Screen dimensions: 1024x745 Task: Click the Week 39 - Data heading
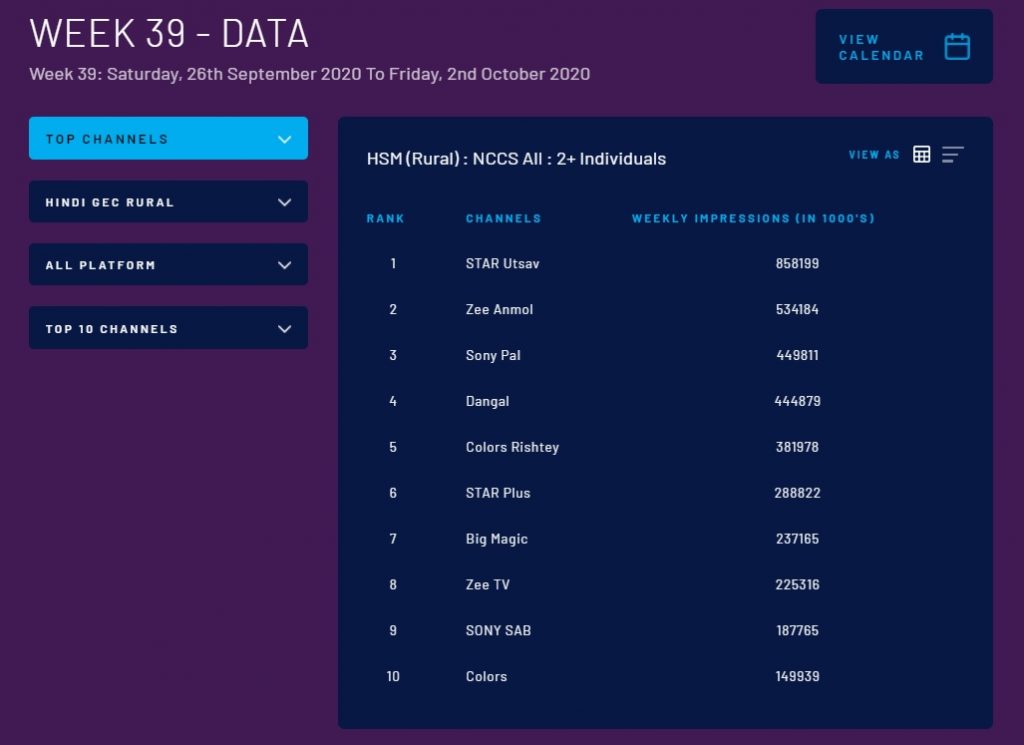169,34
